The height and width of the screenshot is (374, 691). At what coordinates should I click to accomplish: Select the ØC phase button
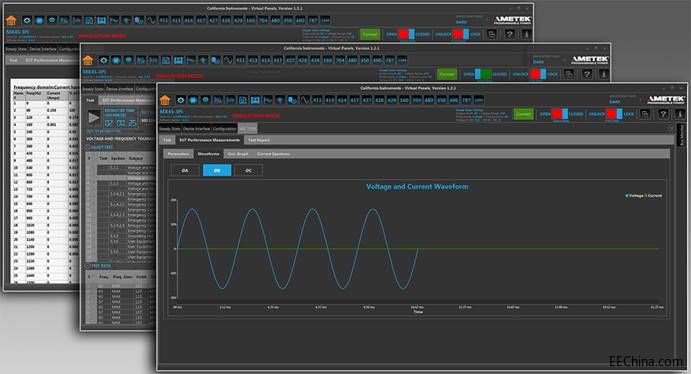249,170
